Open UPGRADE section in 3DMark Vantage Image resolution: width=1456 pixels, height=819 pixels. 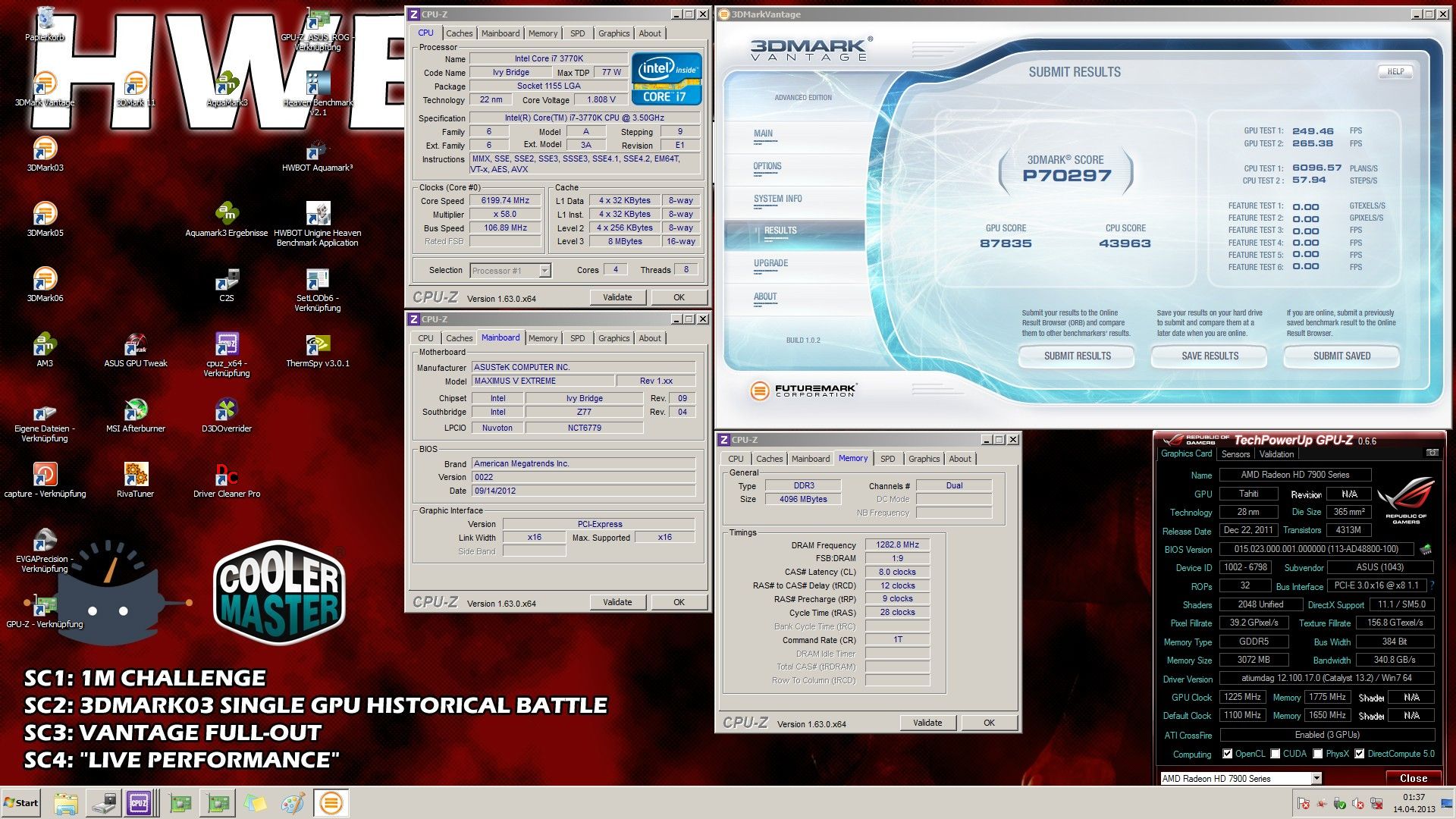pos(770,263)
